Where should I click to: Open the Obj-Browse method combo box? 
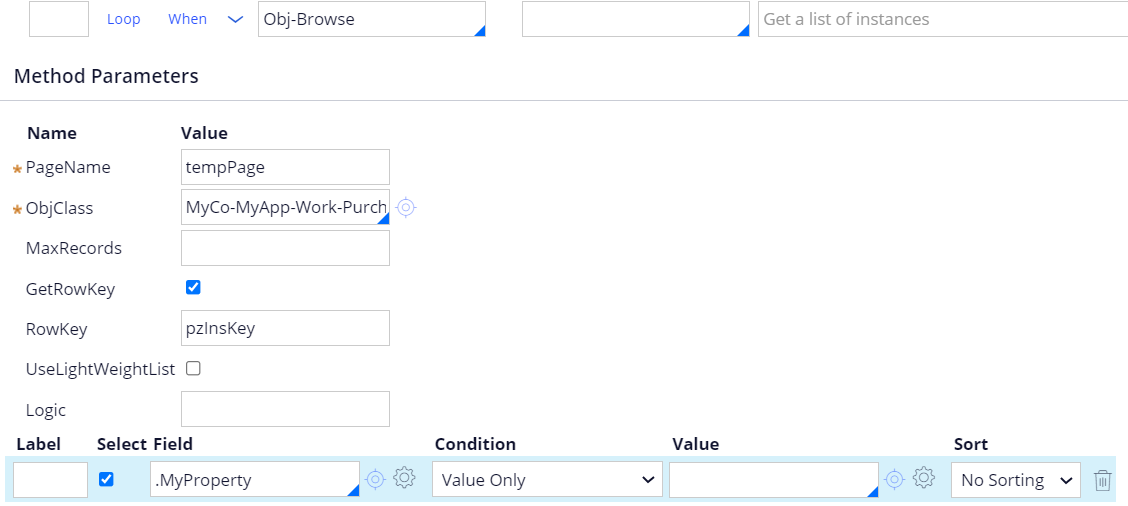tap(372, 19)
